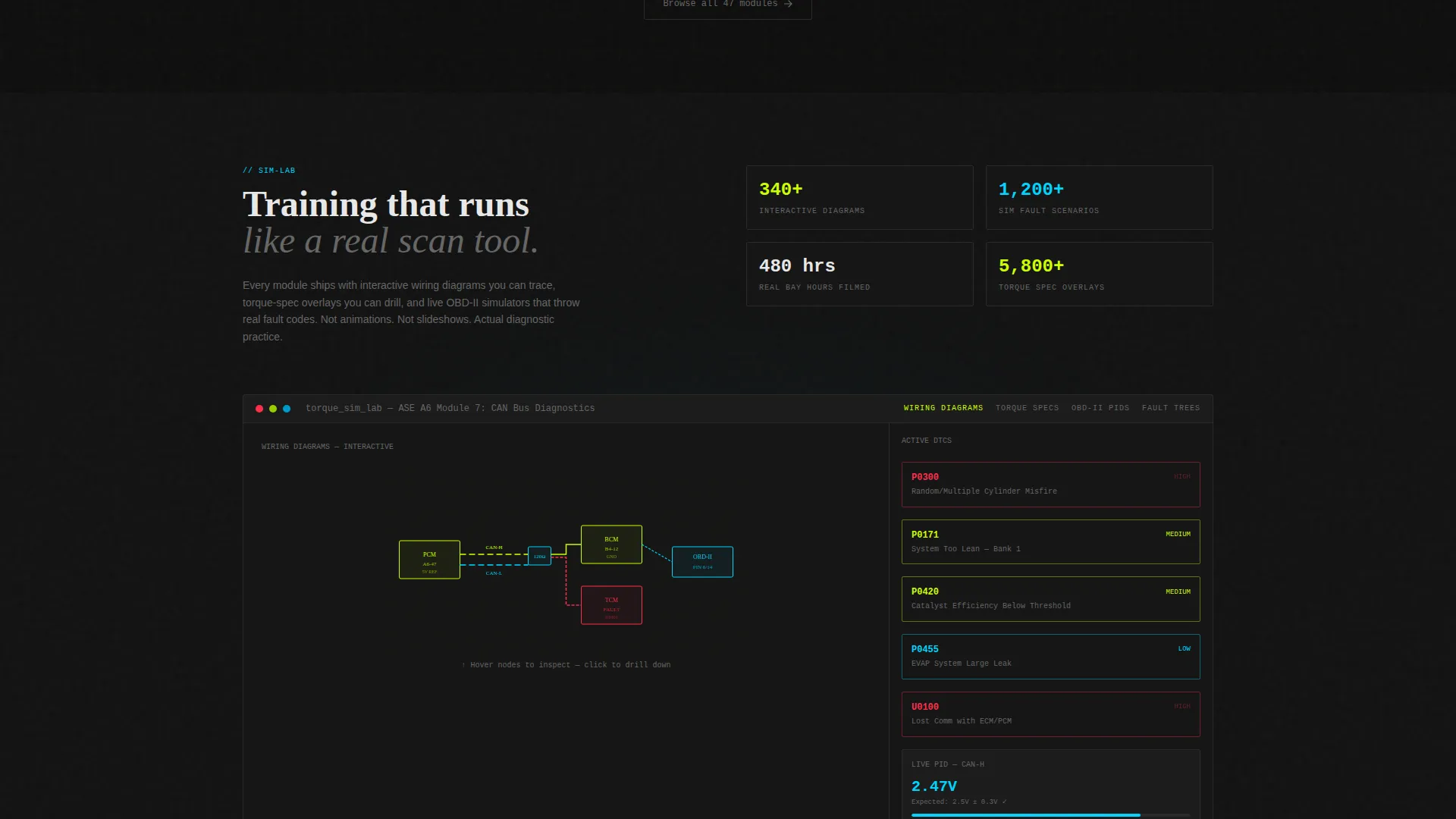Image resolution: width=1456 pixels, height=819 pixels.
Task: Select the P0455 EVAP leak entry
Action: tap(1051, 657)
